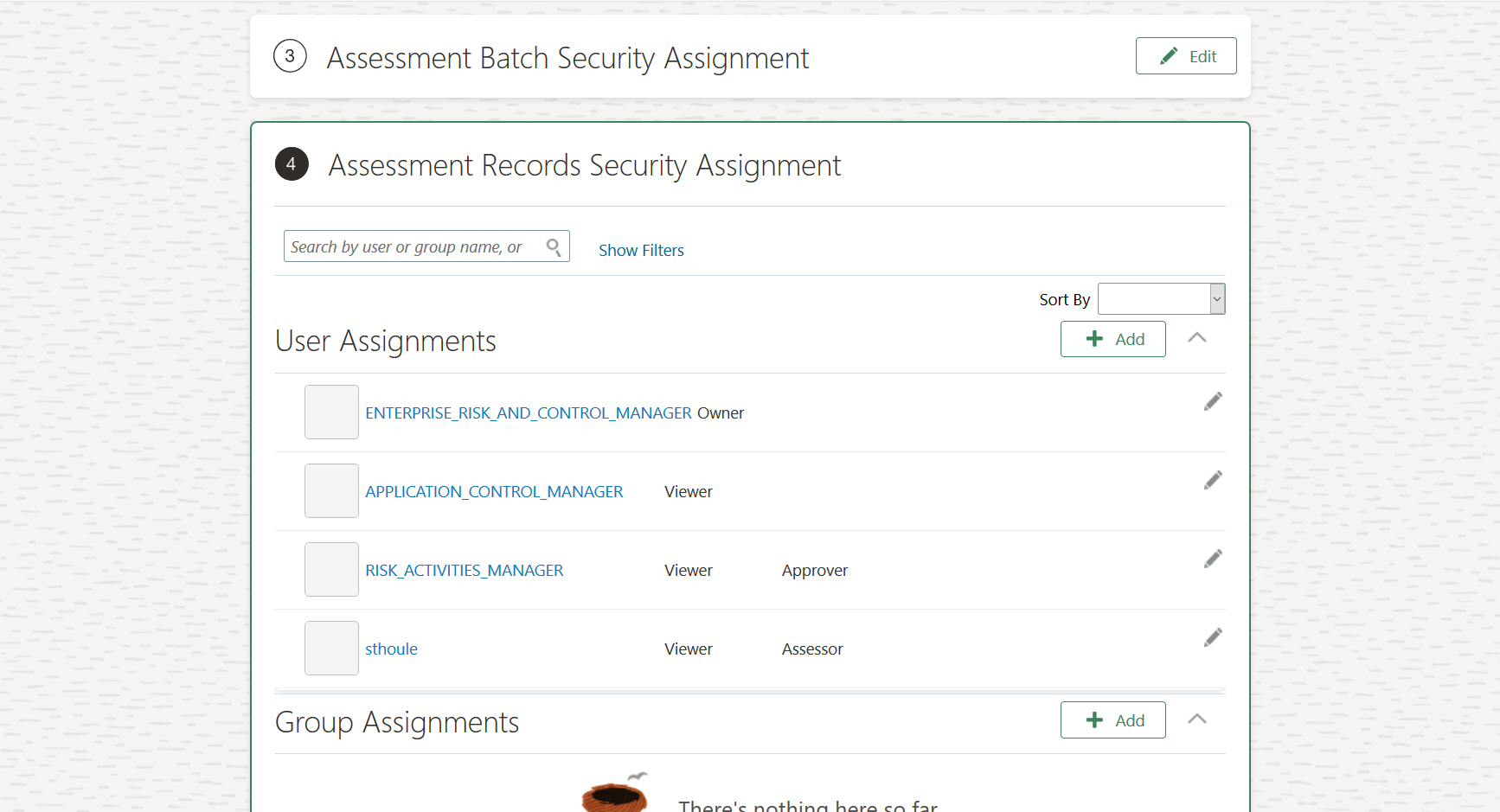Screen dimensions: 1500x812
Task: Click step 4 circle icon
Action: 292,164
